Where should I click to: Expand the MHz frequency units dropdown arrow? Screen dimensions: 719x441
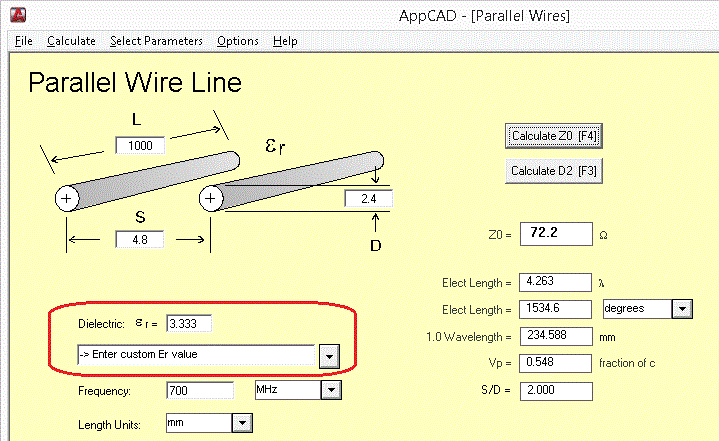(x=331, y=390)
